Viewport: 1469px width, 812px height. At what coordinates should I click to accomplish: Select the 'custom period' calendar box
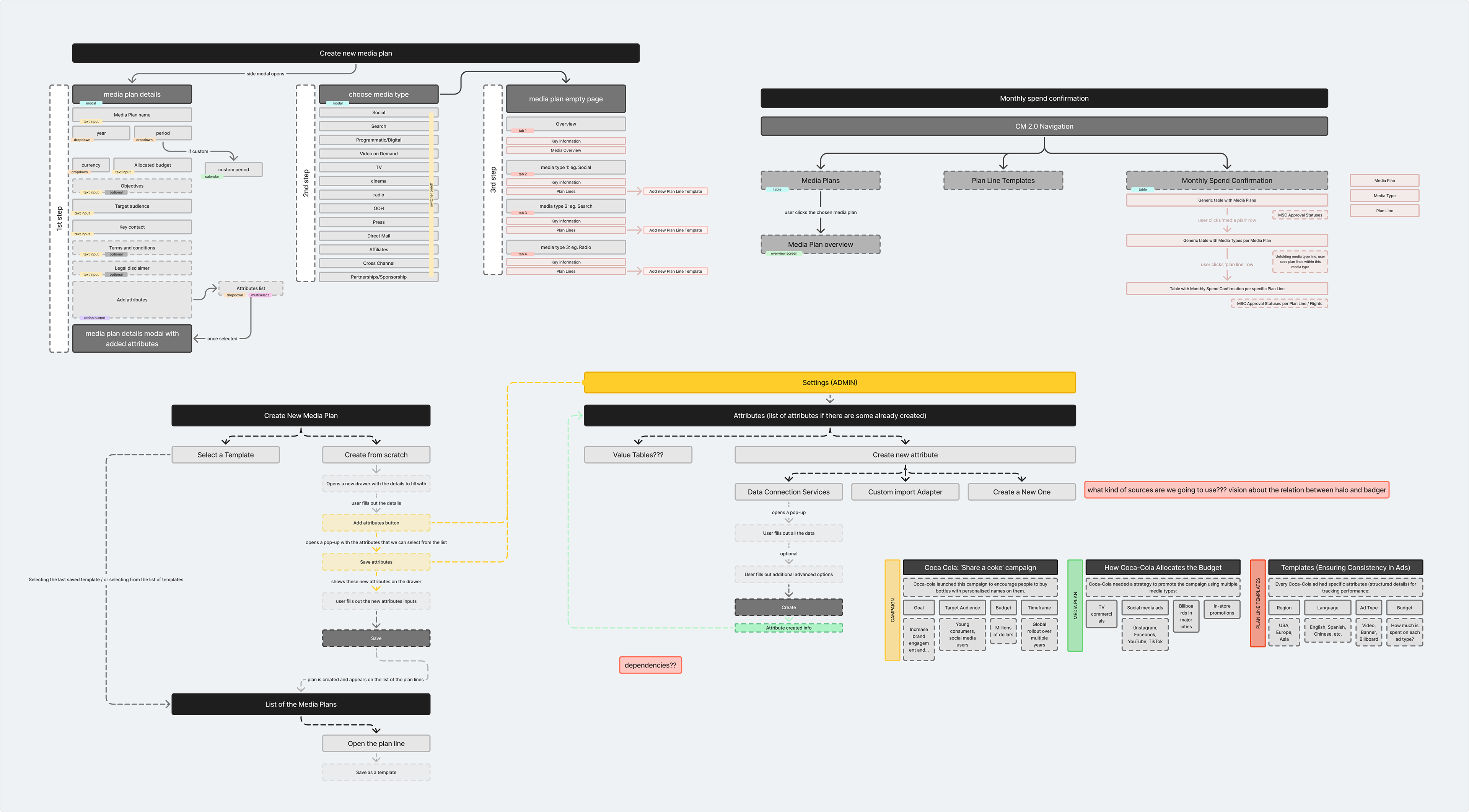tap(233, 170)
